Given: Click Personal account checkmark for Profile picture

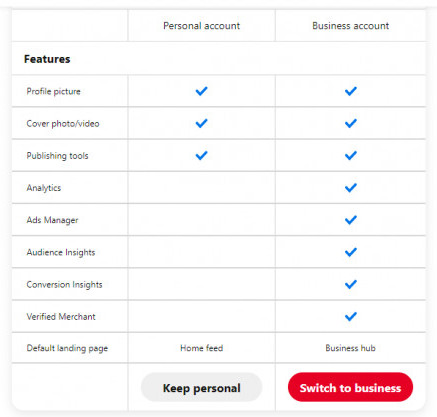Looking at the screenshot, I should (x=201, y=91).
